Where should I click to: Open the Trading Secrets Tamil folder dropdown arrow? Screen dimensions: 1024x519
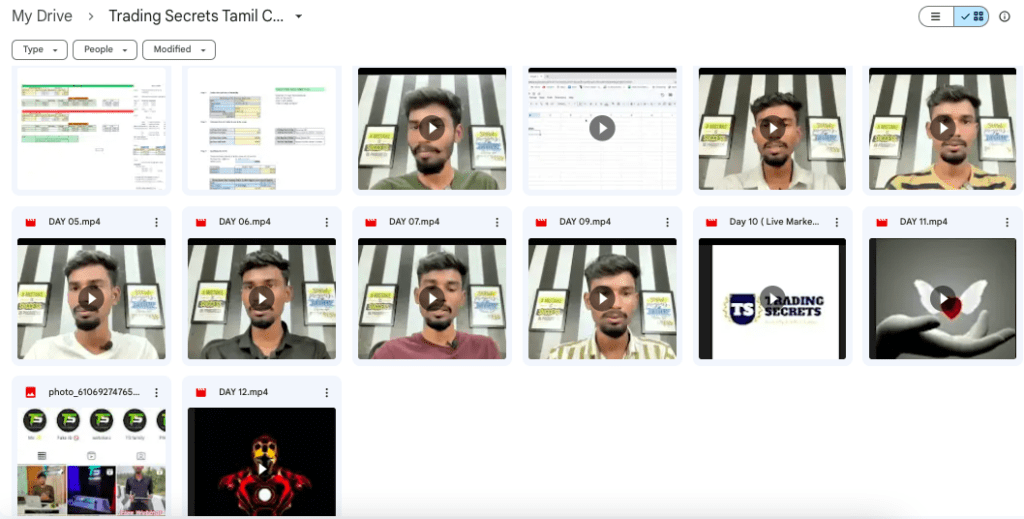[x=298, y=17]
